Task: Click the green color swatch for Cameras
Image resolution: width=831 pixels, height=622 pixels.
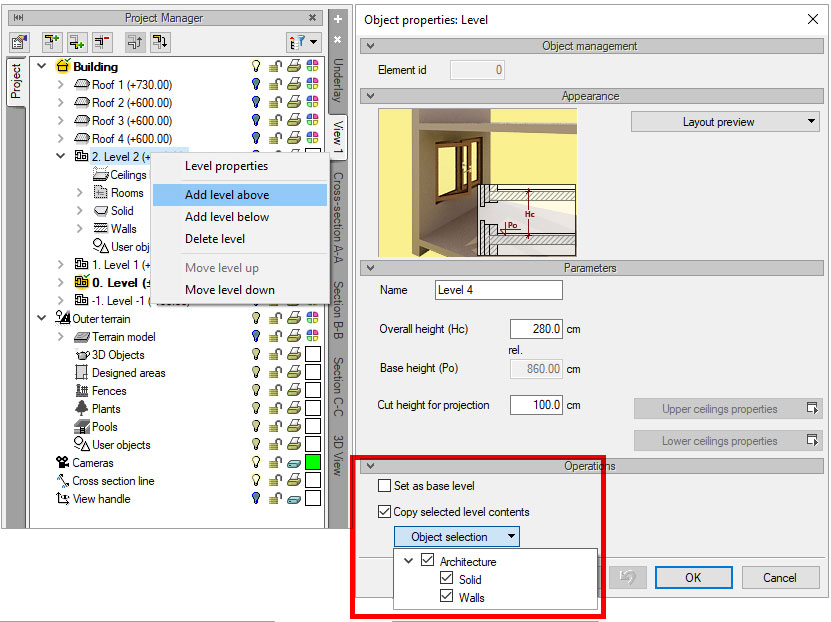Action: [x=313, y=462]
